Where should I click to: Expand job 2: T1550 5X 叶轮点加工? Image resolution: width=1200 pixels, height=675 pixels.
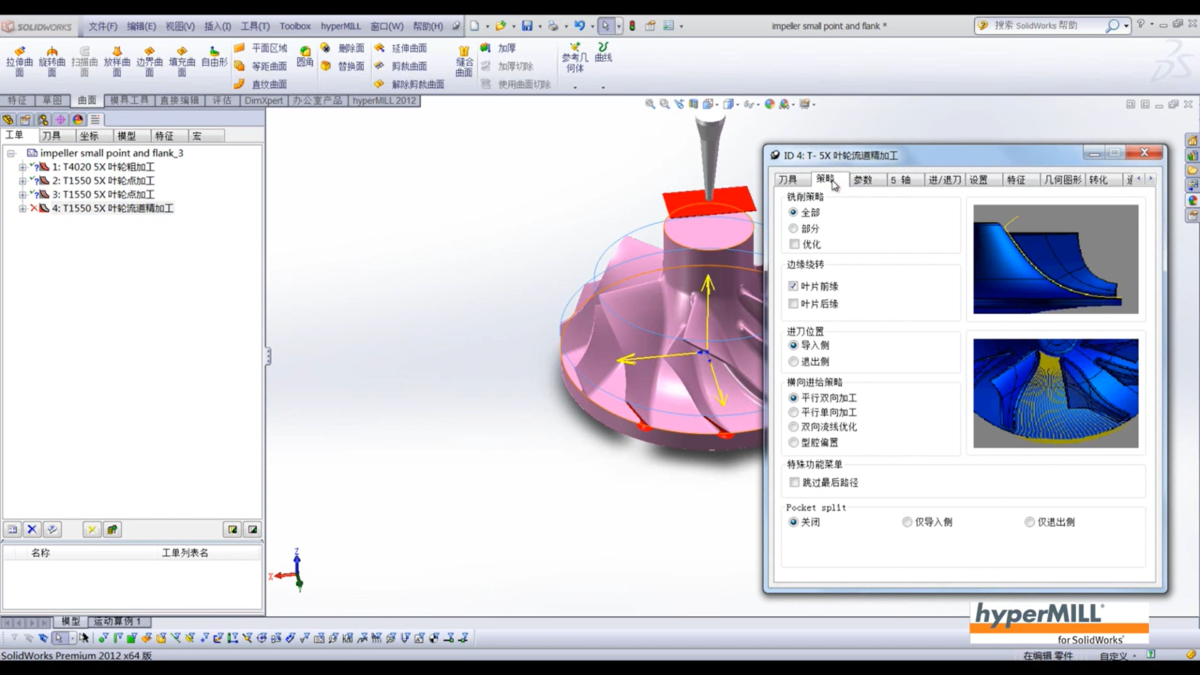coord(22,181)
